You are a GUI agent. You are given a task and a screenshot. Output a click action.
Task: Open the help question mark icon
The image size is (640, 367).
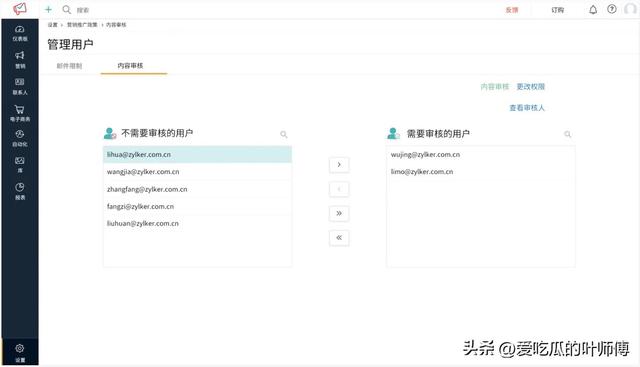click(611, 9)
